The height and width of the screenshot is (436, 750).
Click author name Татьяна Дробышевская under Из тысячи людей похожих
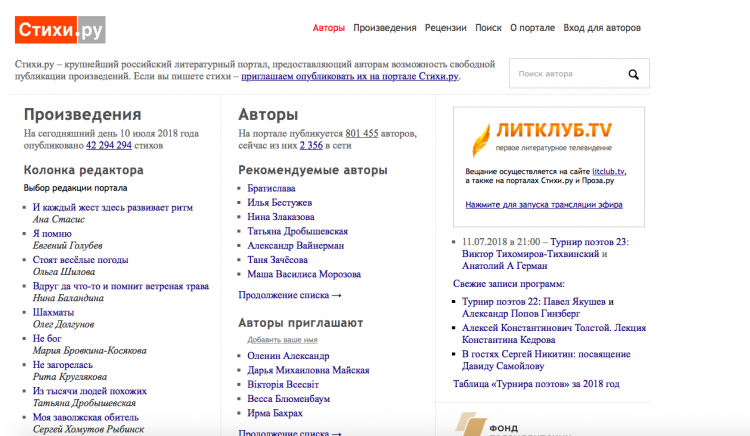point(84,403)
